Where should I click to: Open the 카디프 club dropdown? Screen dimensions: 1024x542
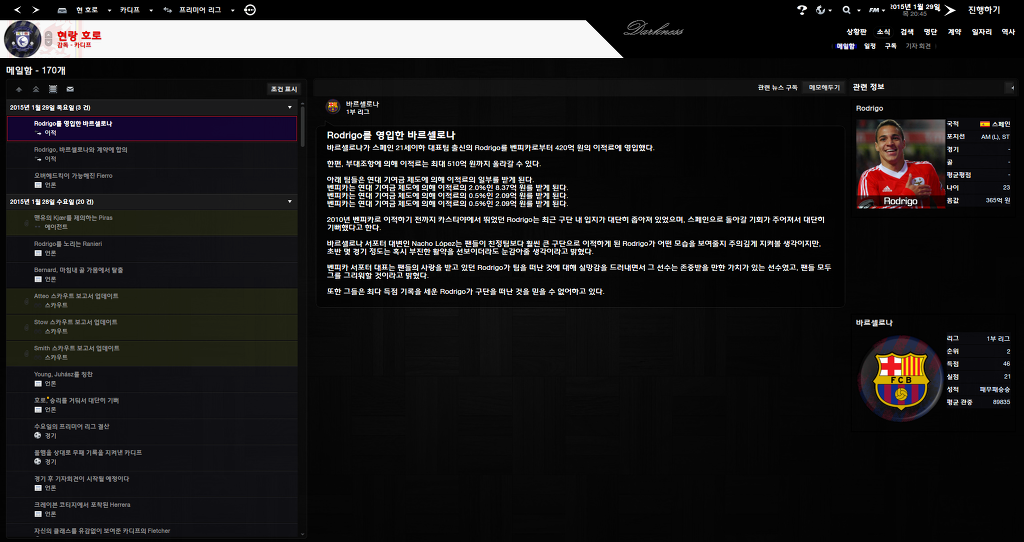click(151, 10)
